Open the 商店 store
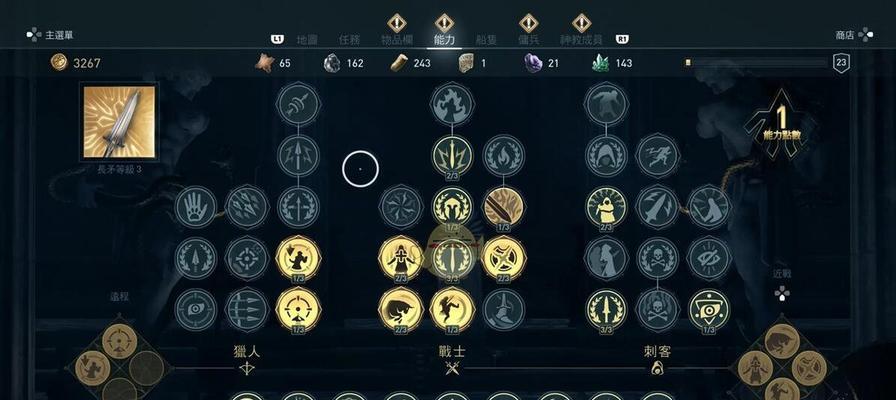 [845, 35]
